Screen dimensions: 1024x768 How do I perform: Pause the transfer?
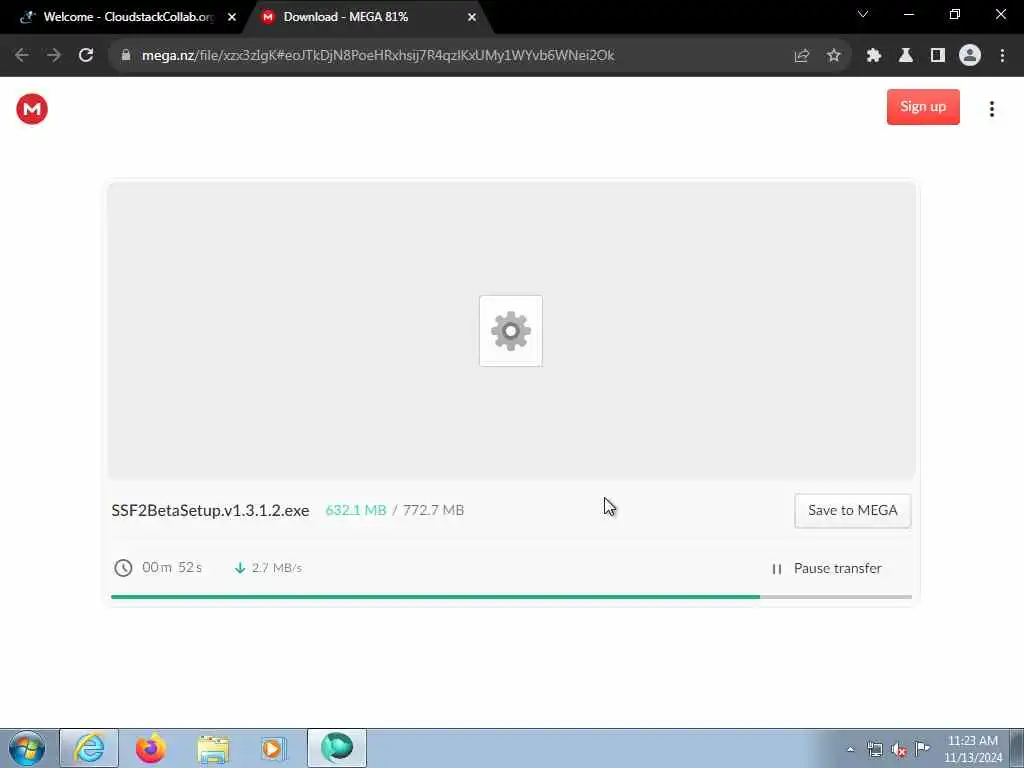point(826,569)
